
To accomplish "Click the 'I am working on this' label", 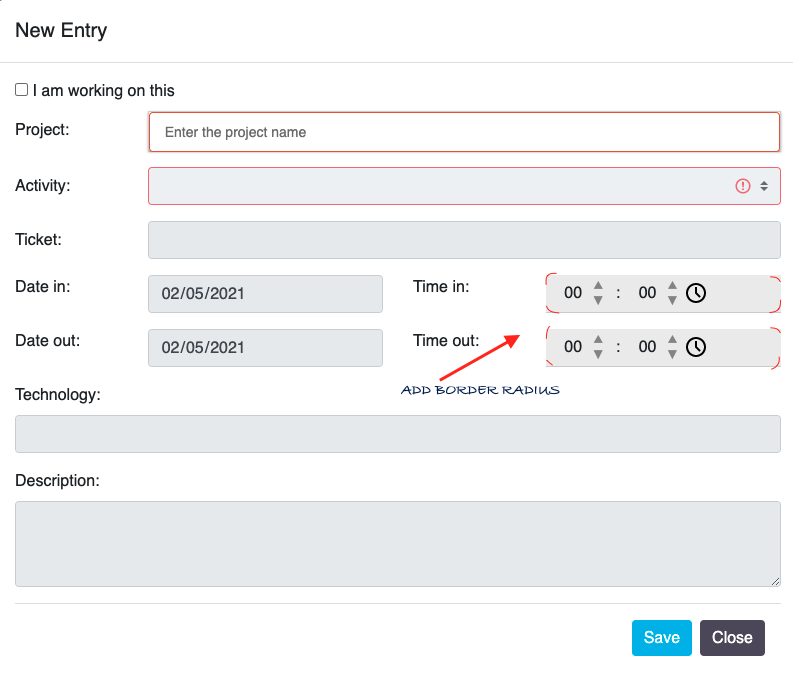I will tap(104, 91).
